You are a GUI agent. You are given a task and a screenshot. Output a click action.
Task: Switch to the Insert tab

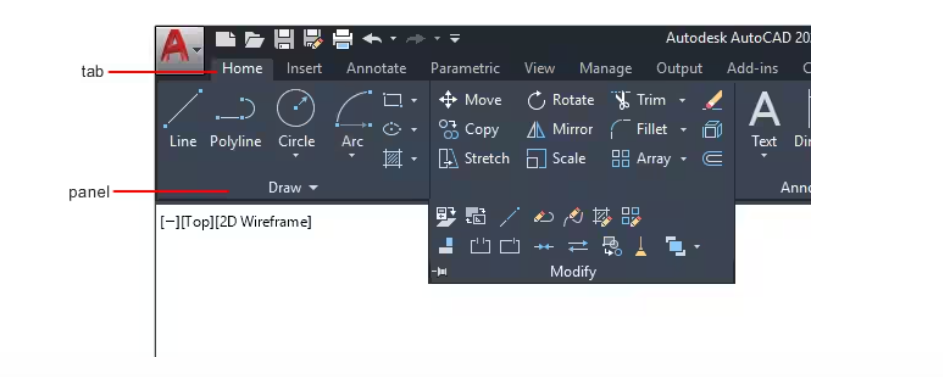(304, 69)
